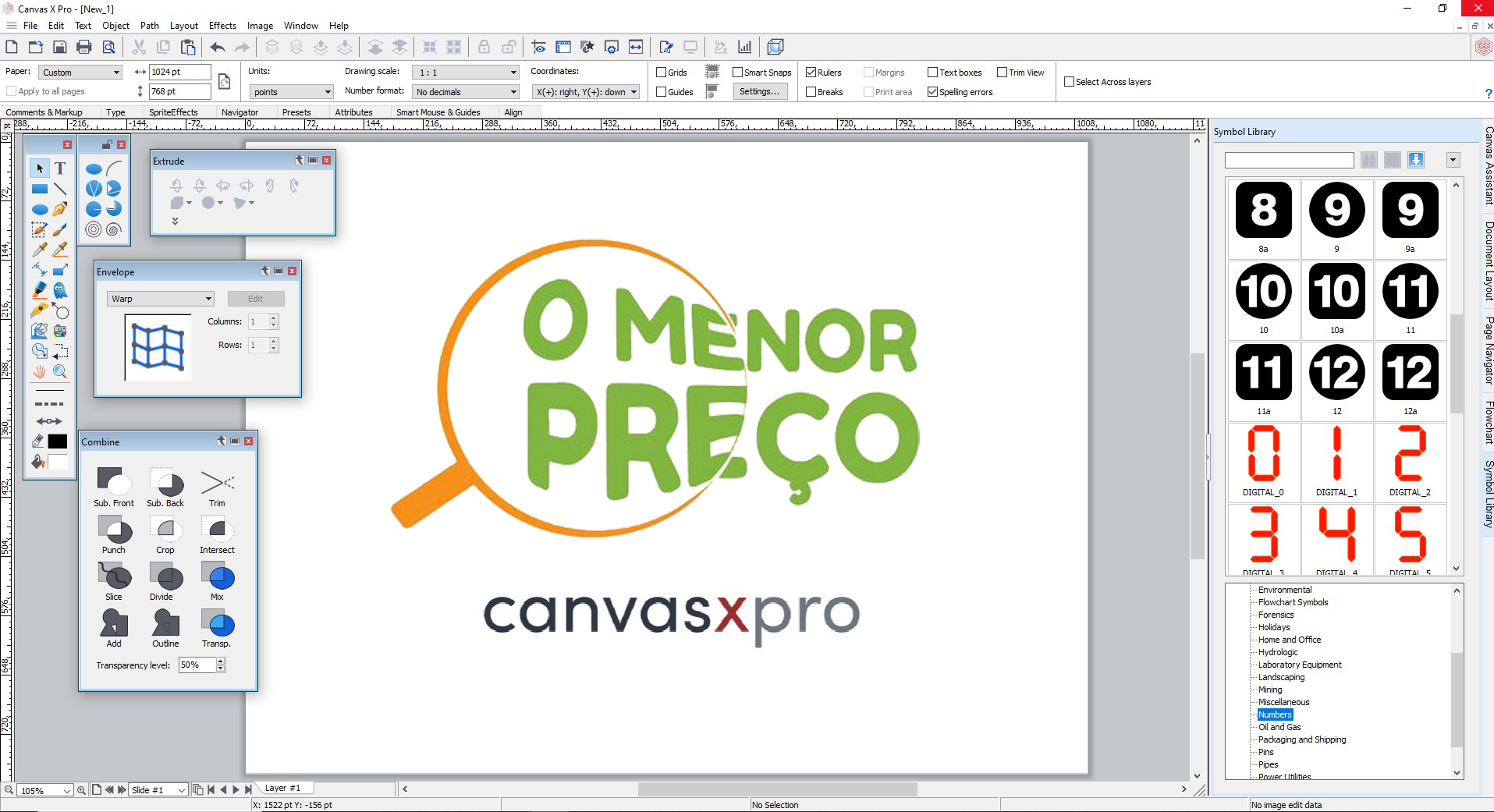Click the paper width 1024 pt field
The image size is (1494, 812).
(x=180, y=72)
